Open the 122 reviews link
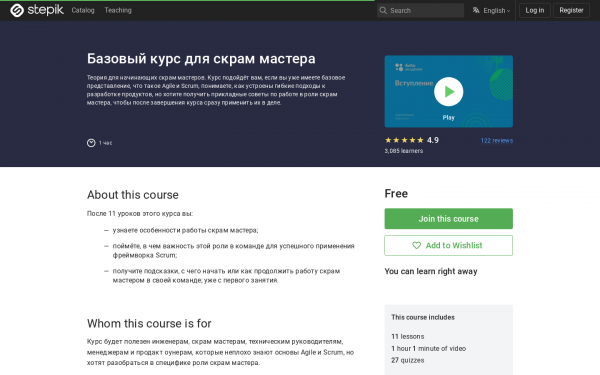 497,140
